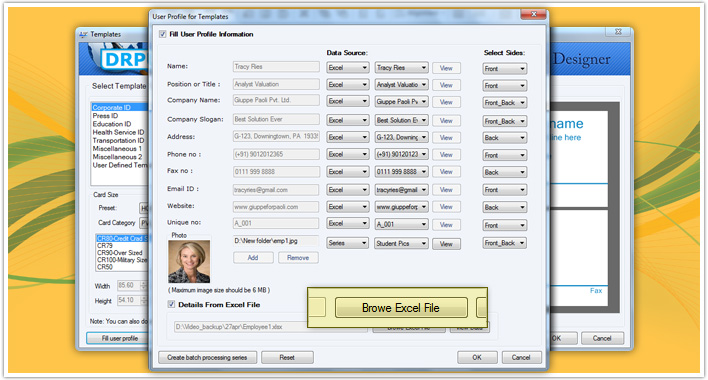
Task: Click Fill user profile button in Templates
Action: [x=118, y=338]
